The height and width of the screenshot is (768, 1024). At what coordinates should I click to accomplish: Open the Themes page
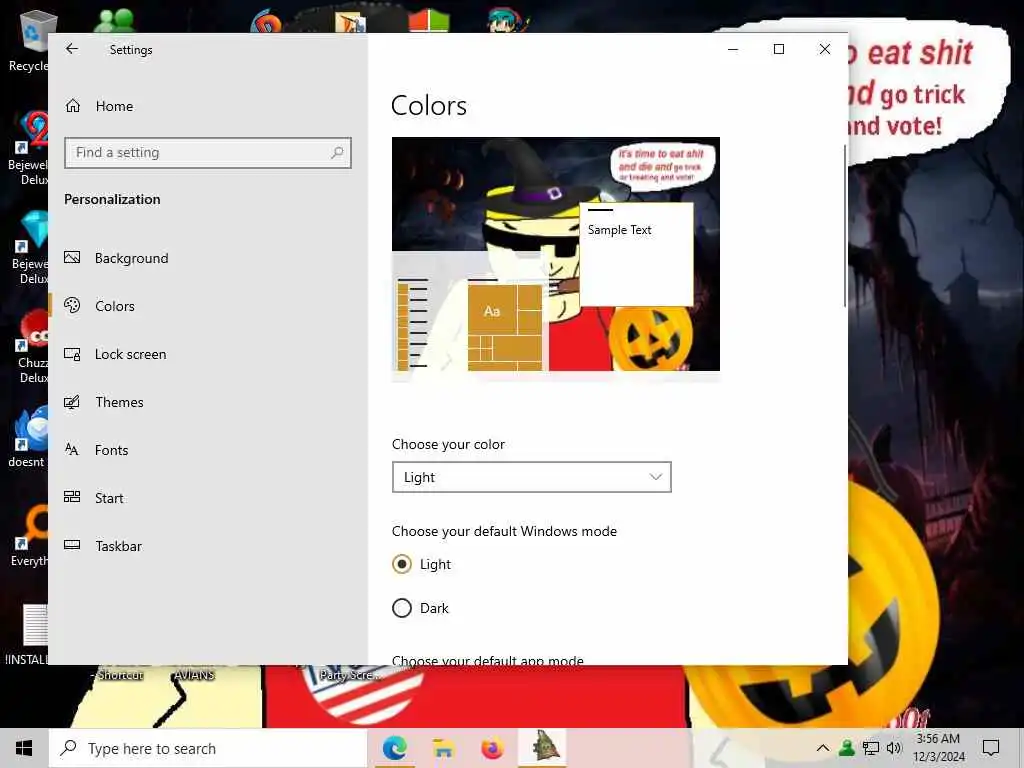point(208,402)
